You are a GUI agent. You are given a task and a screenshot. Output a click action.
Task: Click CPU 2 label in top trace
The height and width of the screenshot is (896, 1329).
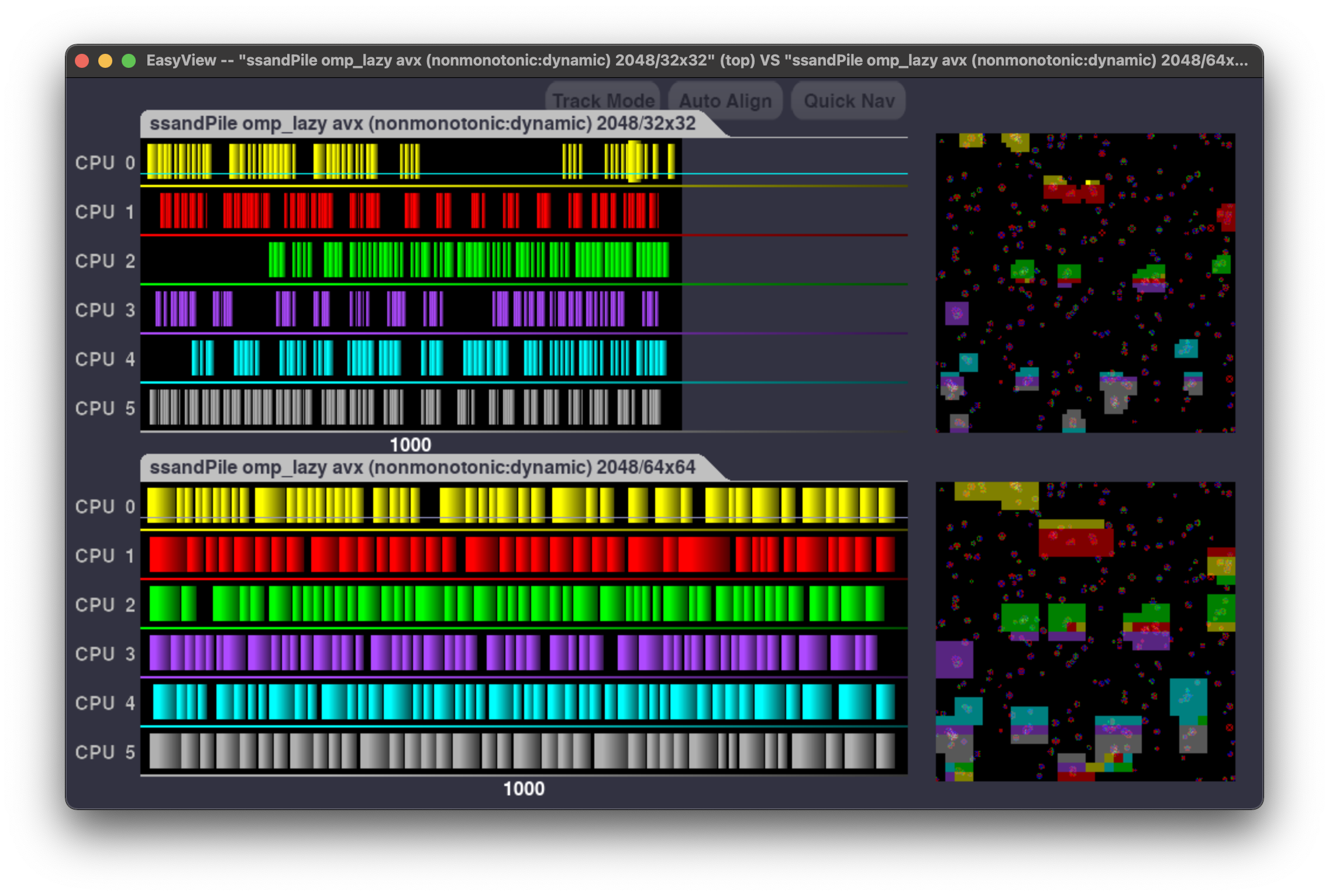click(105, 261)
